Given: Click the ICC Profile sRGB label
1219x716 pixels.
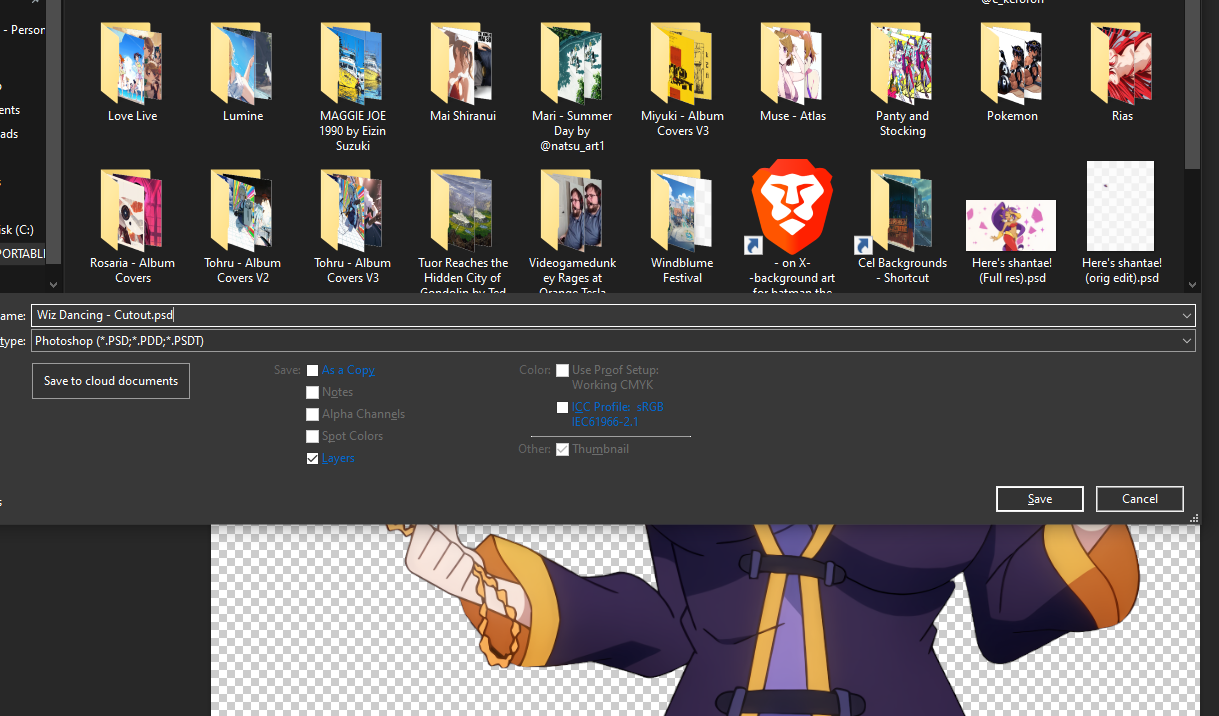Looking at the screenshot, I should pos(617,414).
